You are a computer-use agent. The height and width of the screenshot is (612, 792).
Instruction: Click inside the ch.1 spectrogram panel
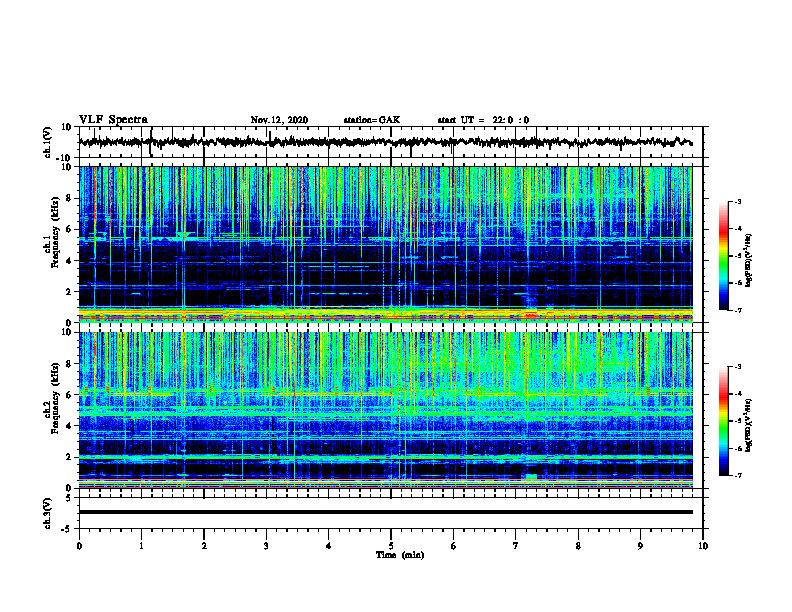(385, 244)
